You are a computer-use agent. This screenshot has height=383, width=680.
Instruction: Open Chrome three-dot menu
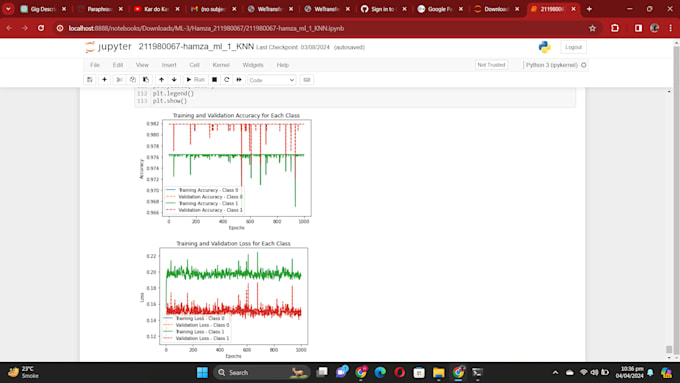pos(670,28)
